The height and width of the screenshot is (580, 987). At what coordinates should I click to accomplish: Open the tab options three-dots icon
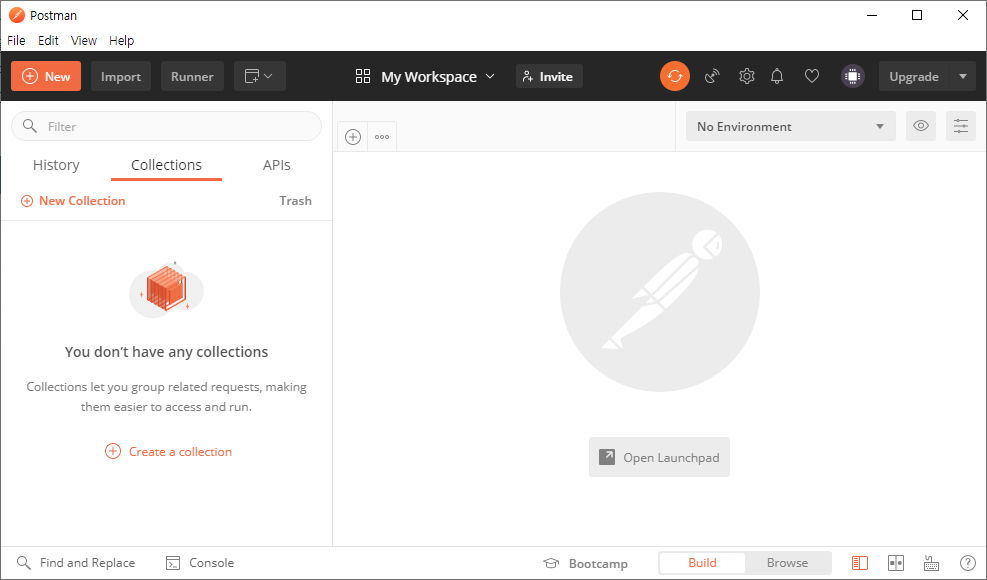(381, 137)
